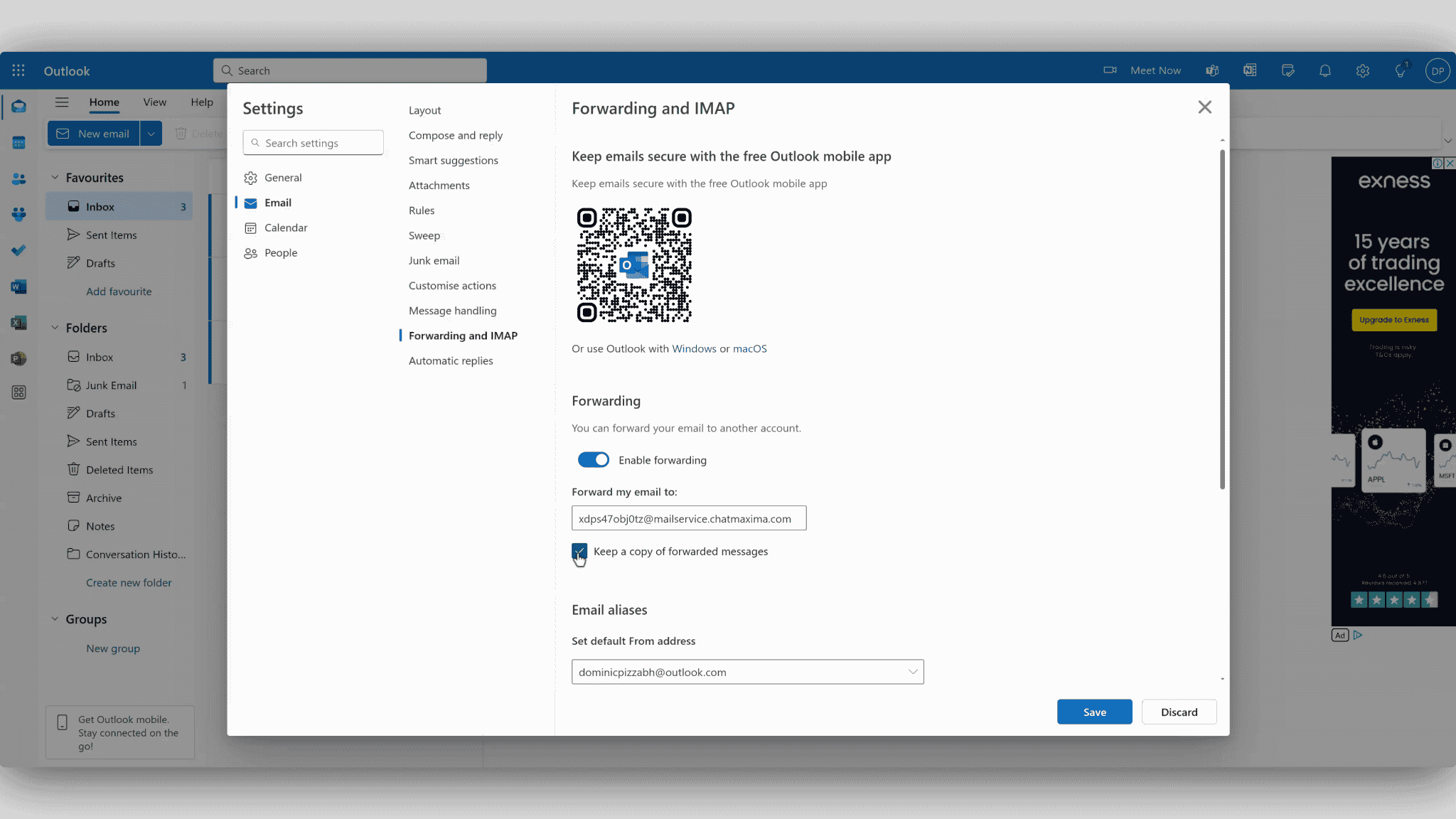Open the Junk email settings page
Image resolution: width=1456 pixels, height=819 pixels.
434,261
